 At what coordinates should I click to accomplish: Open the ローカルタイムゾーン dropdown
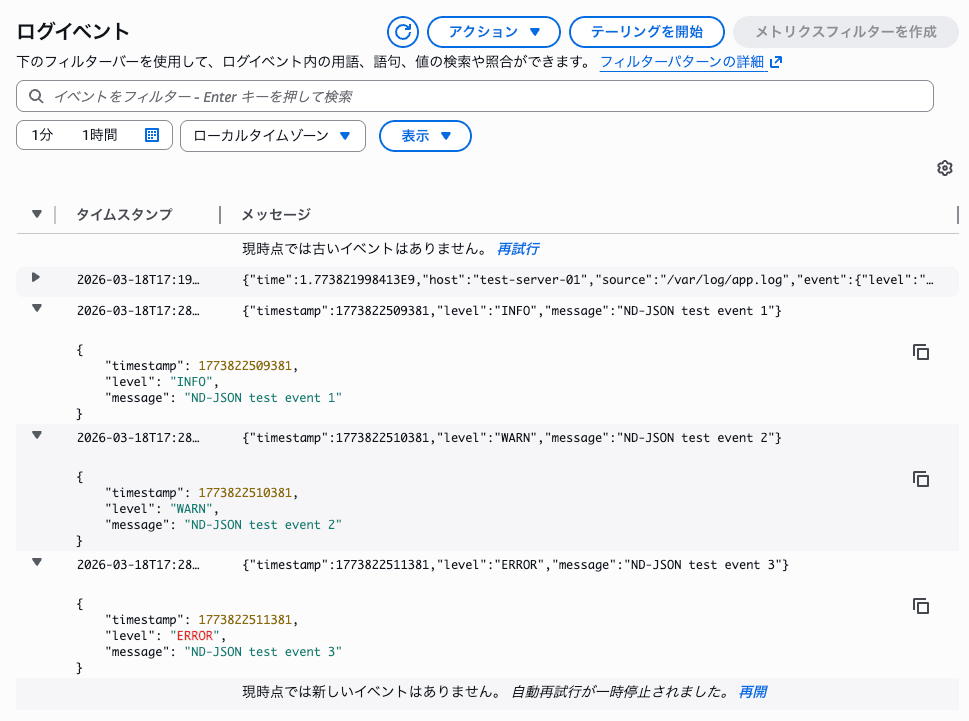coord(272,135)
